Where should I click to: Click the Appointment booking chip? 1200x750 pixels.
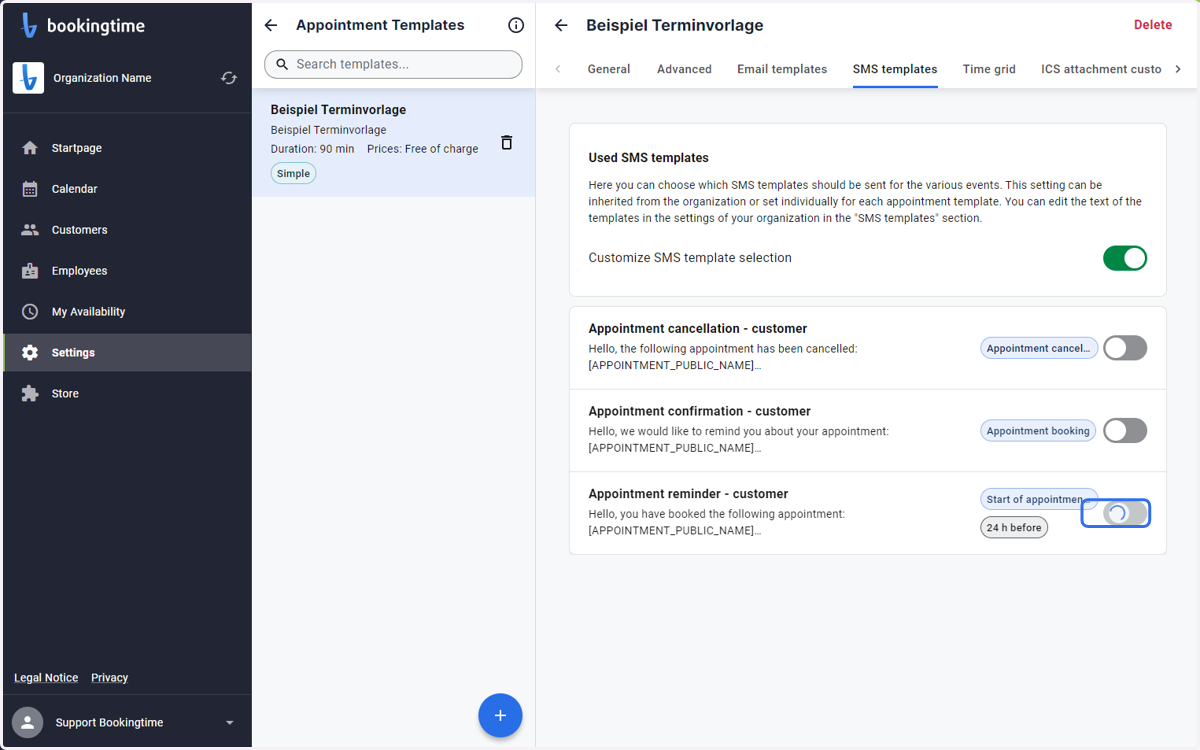pos(1038,431)
